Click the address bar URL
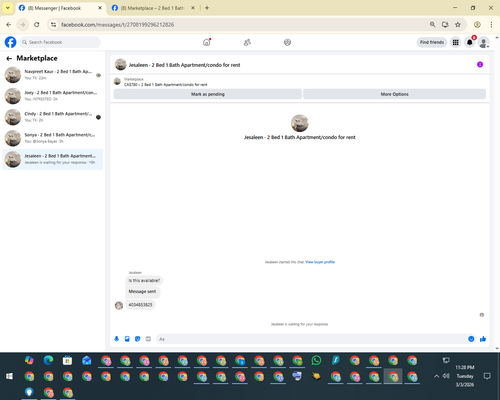The height and width of the screenshot is (400, 500). (x=117, y=25)
